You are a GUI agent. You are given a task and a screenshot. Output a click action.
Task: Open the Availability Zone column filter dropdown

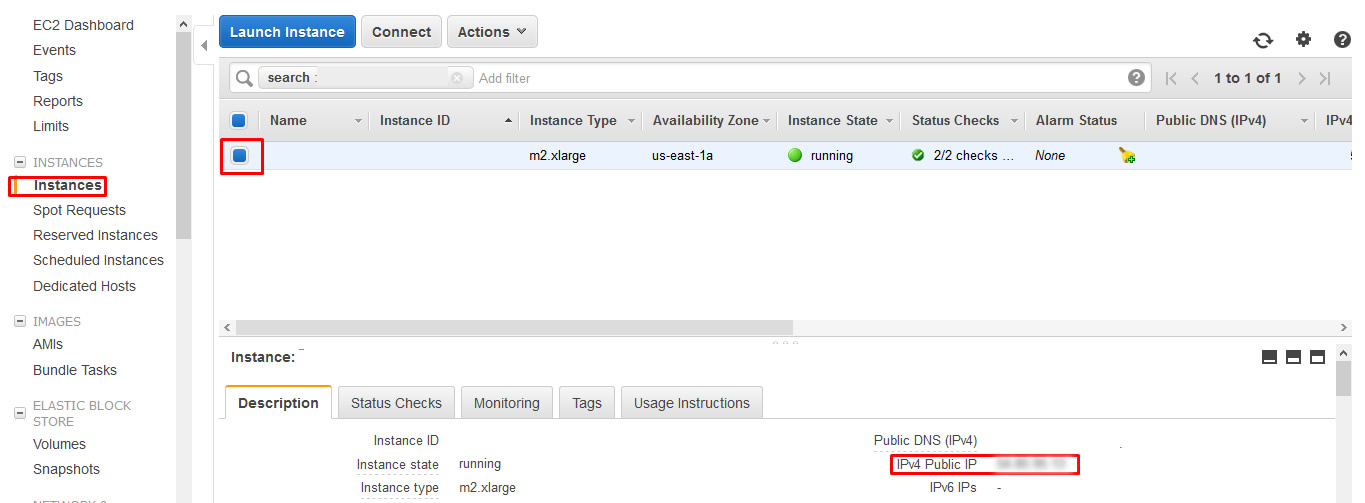(x=767, y=121)
